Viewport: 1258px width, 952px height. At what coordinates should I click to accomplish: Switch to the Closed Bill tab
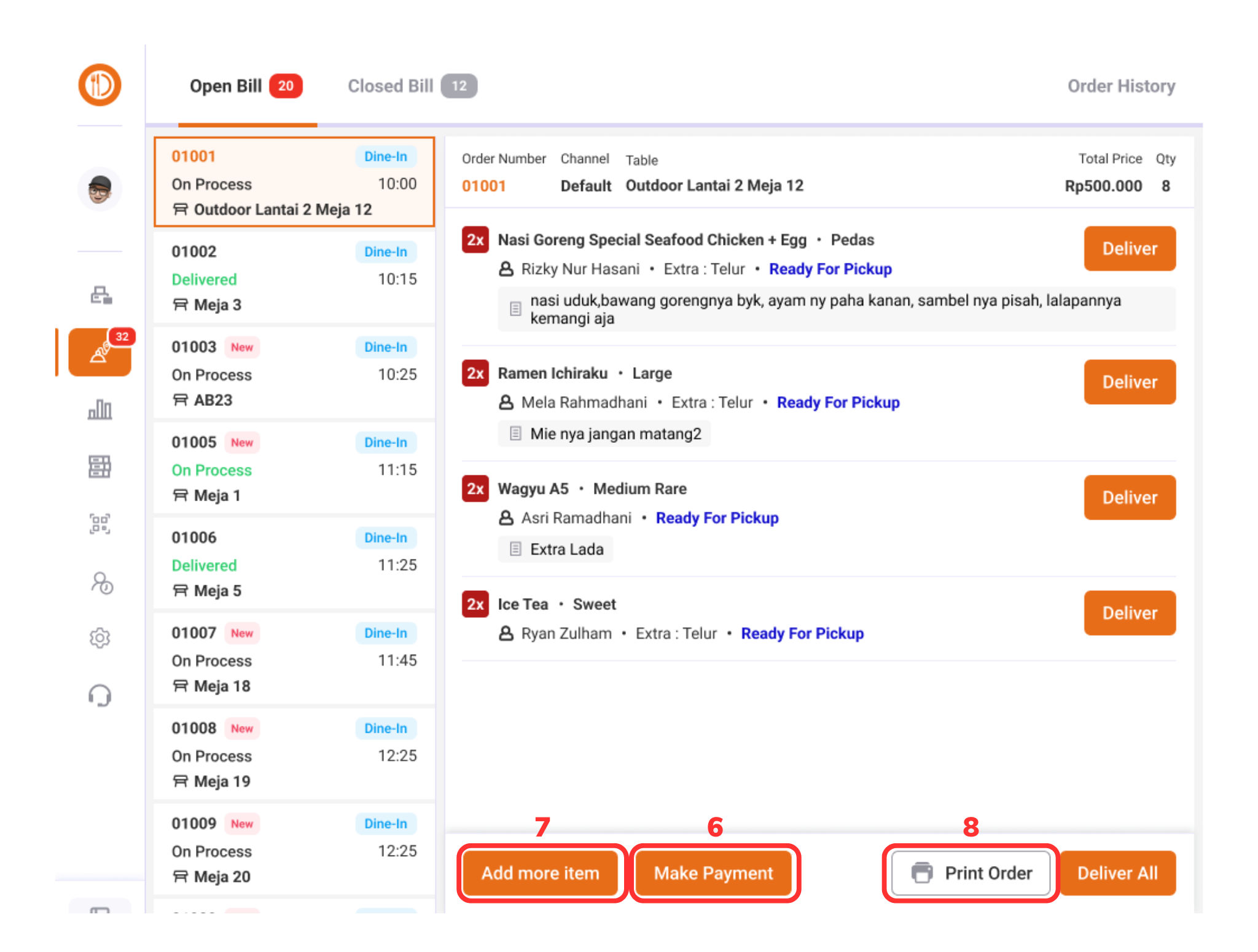coord(412,86)
